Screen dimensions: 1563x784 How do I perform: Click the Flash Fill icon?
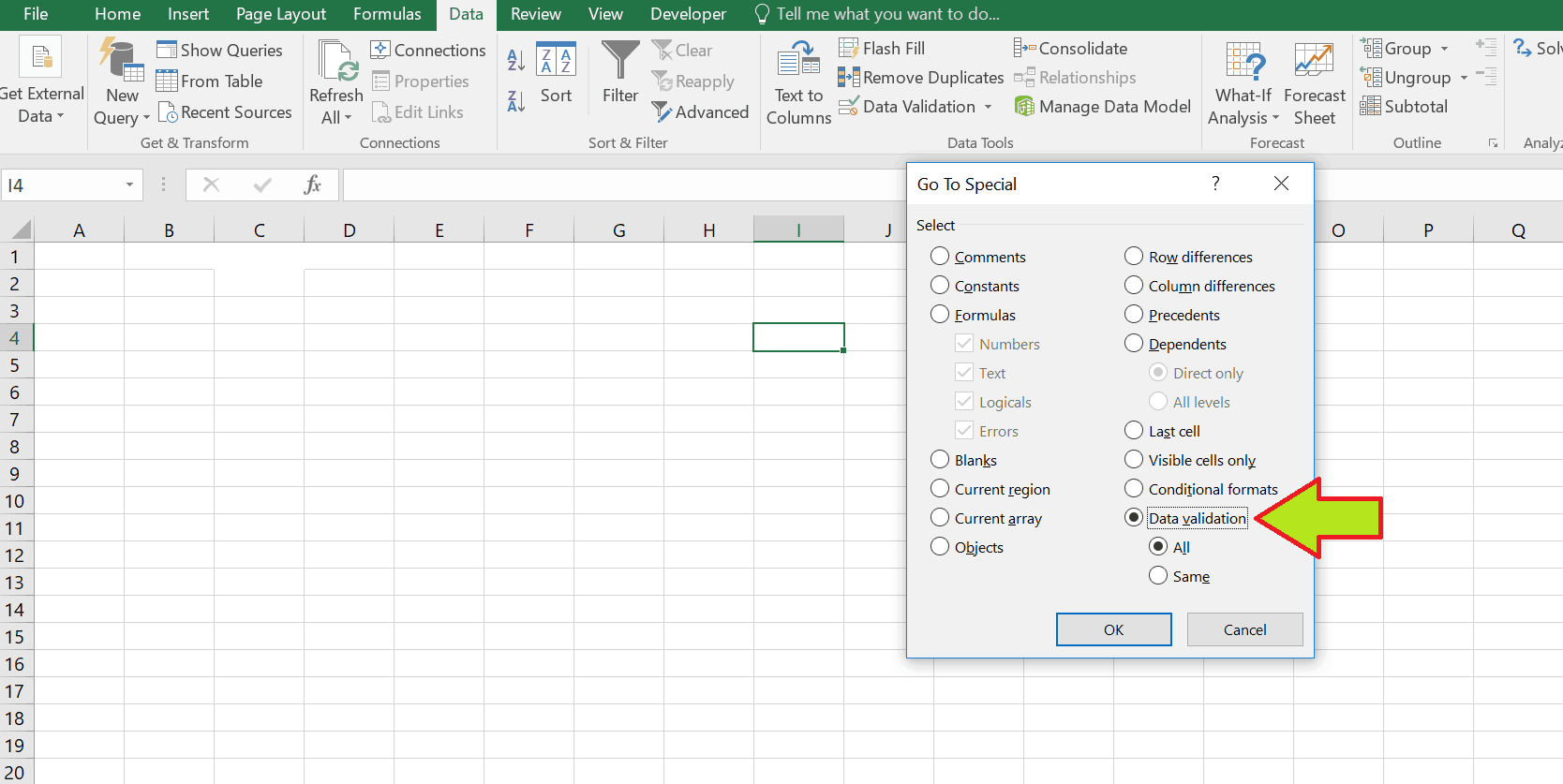(849, 49)
